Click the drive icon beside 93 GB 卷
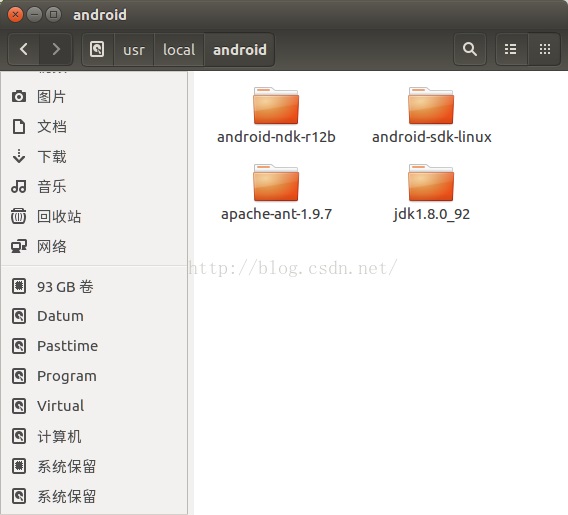The height and width of the screenshot is (515, 568). point(19,286)
